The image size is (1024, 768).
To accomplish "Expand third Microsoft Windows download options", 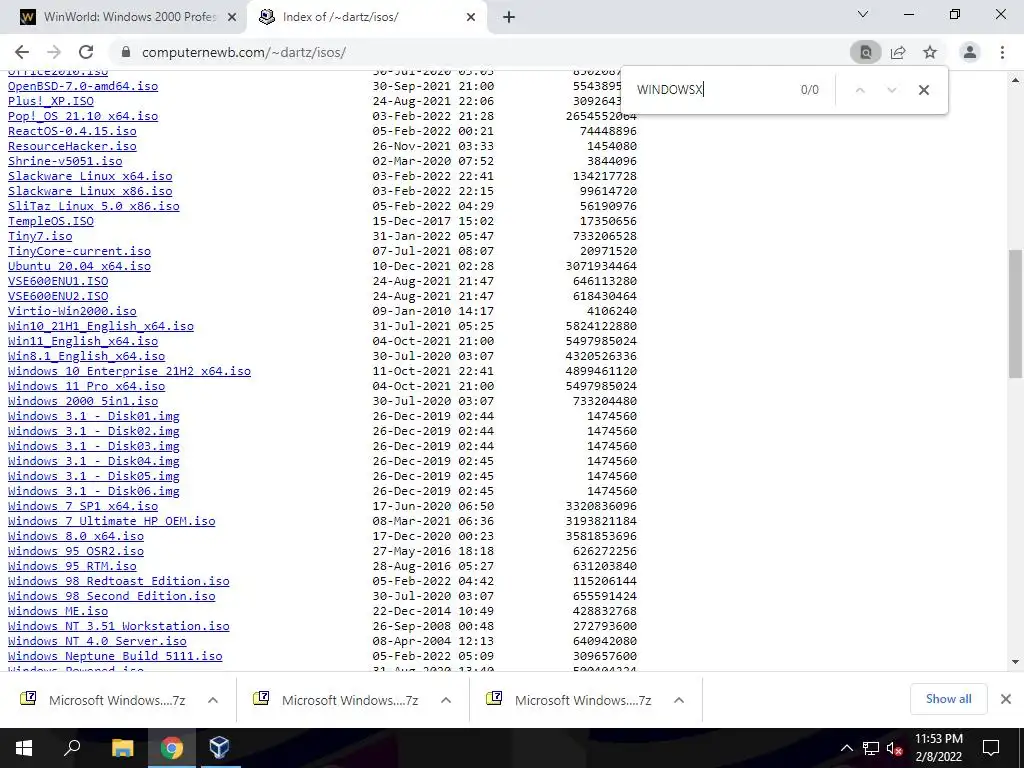I will click(x=679, y=700).
